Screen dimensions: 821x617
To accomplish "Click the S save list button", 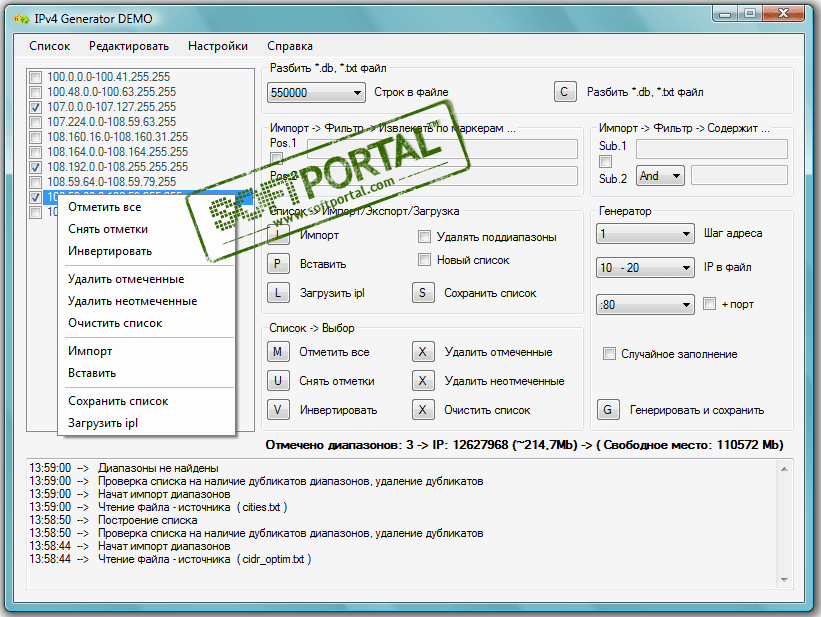I will [x=423, y=293].
